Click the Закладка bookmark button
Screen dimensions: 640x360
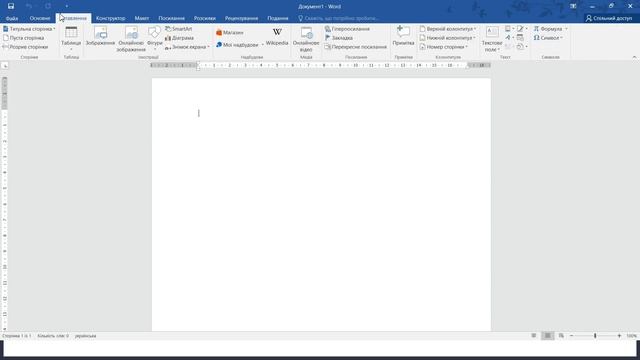(x=339, y=38)
